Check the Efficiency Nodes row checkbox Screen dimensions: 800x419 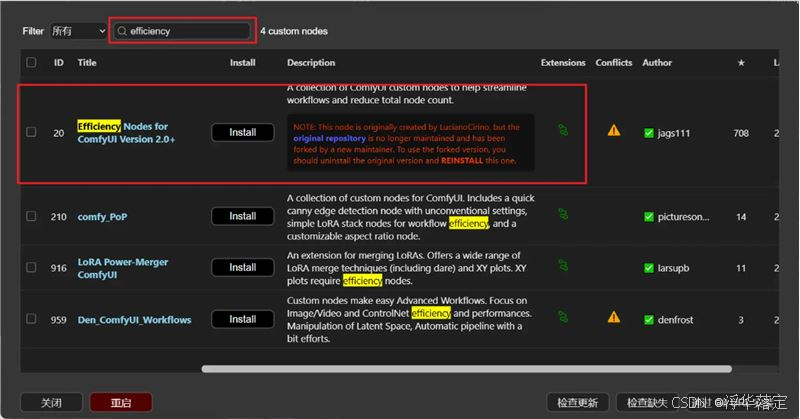(31, 132)
